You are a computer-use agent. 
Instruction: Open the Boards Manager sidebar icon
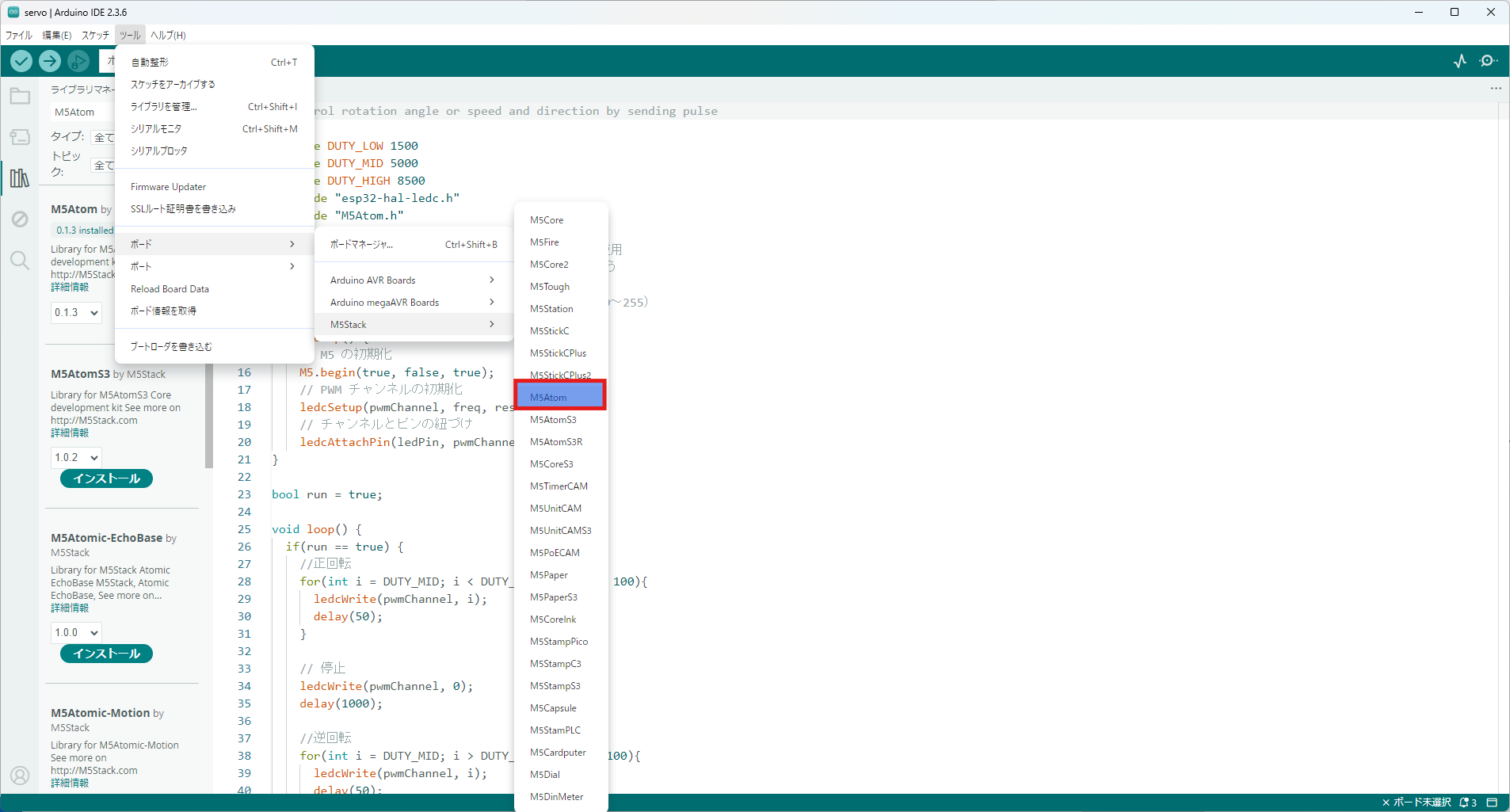19,136
